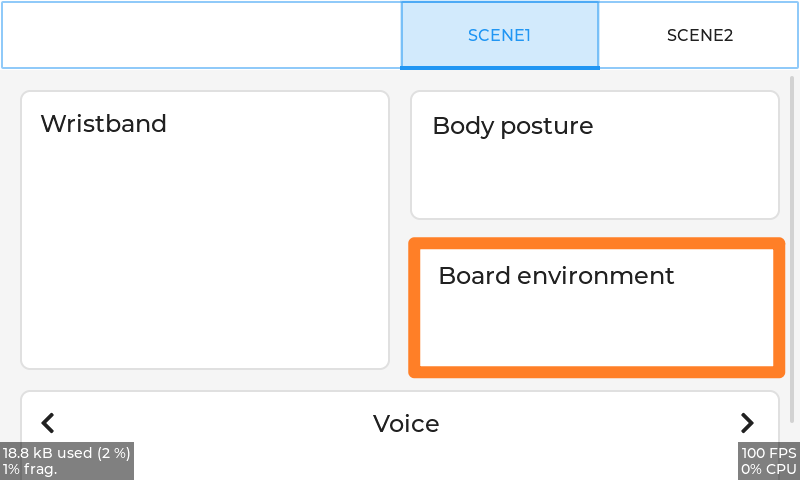Click the "0% CPU" usage text
800x480 pixels.
768,469
